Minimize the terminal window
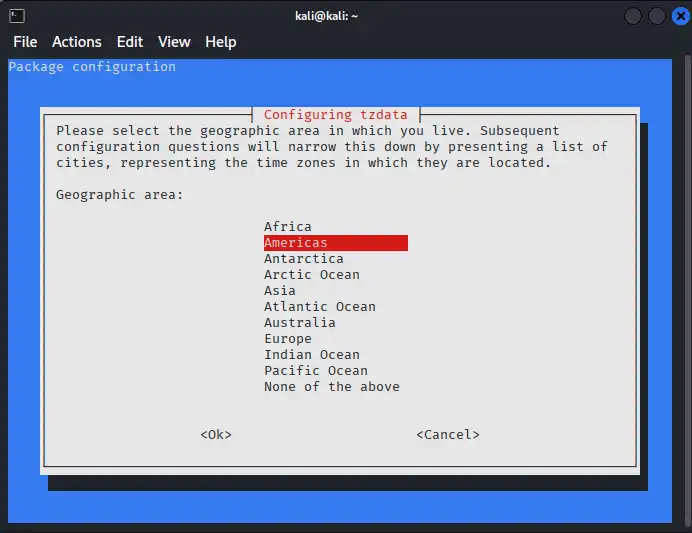Image resolution: width=692 pixels, height=533 pixels. tap(633, 16)
